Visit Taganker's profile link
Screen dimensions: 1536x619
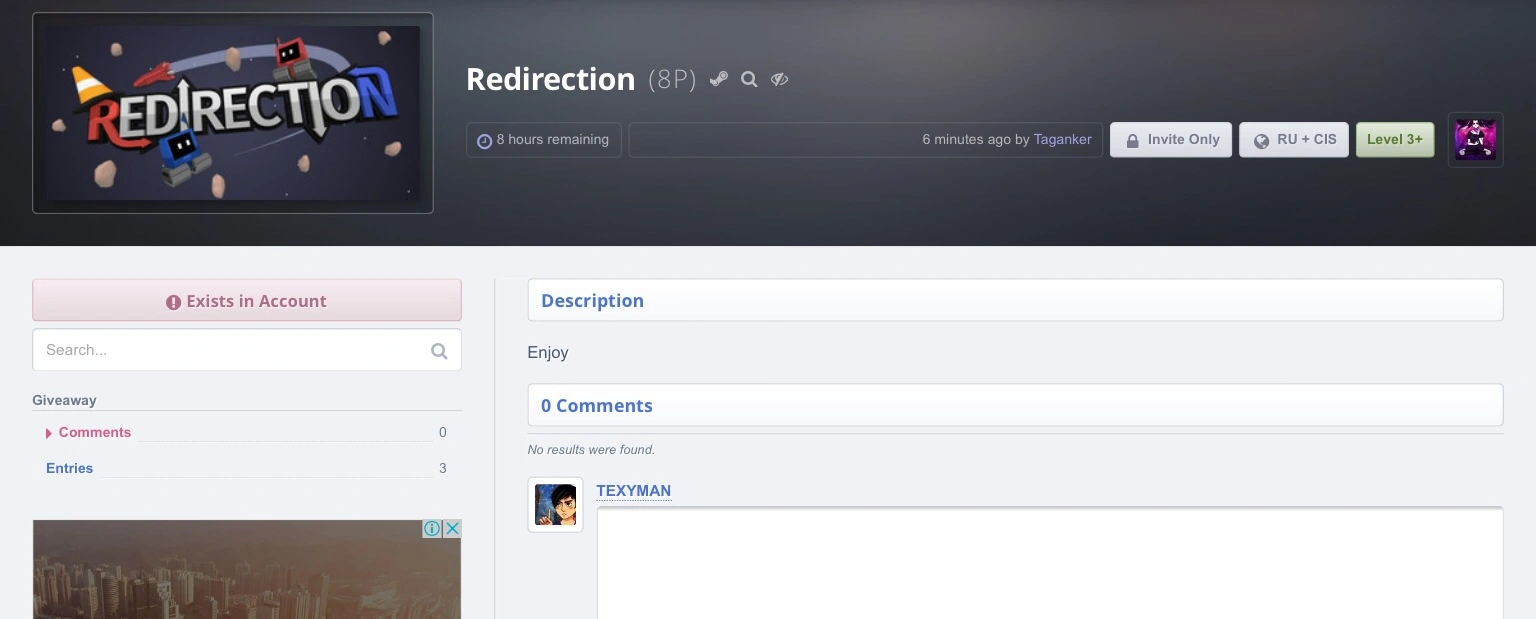point(1062,140)
